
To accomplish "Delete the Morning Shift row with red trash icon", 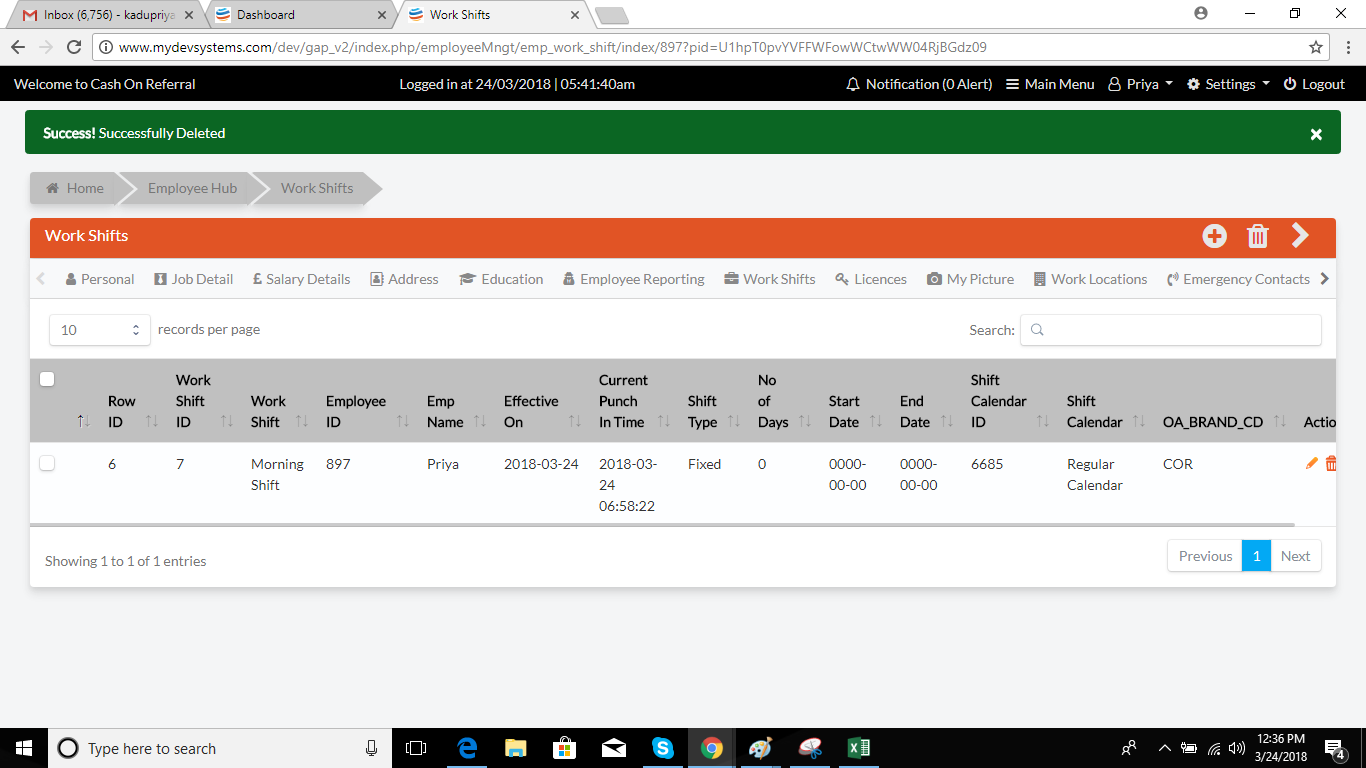I will (x=1331, y=463).
